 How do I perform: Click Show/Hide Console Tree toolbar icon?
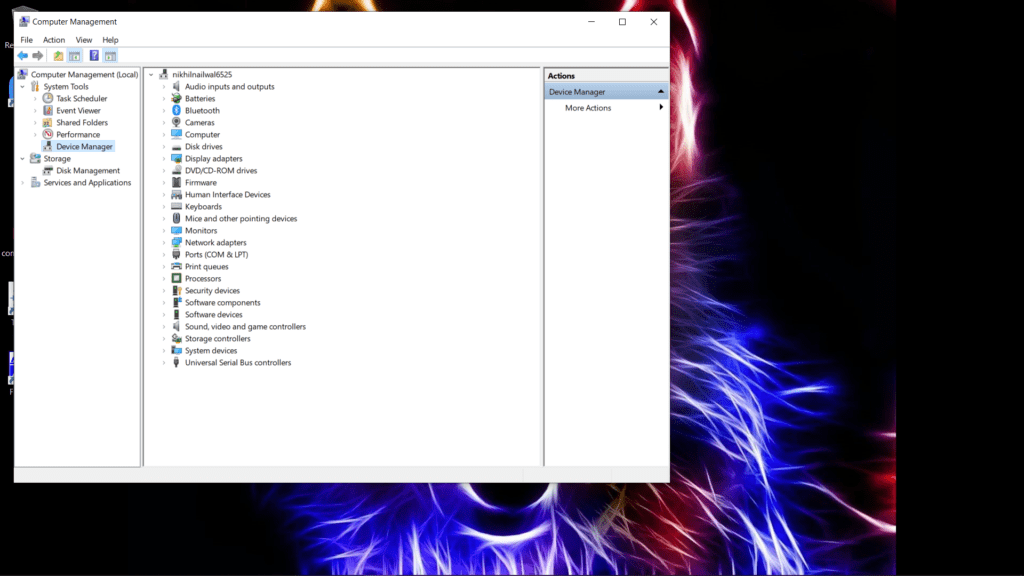[74, 56]
